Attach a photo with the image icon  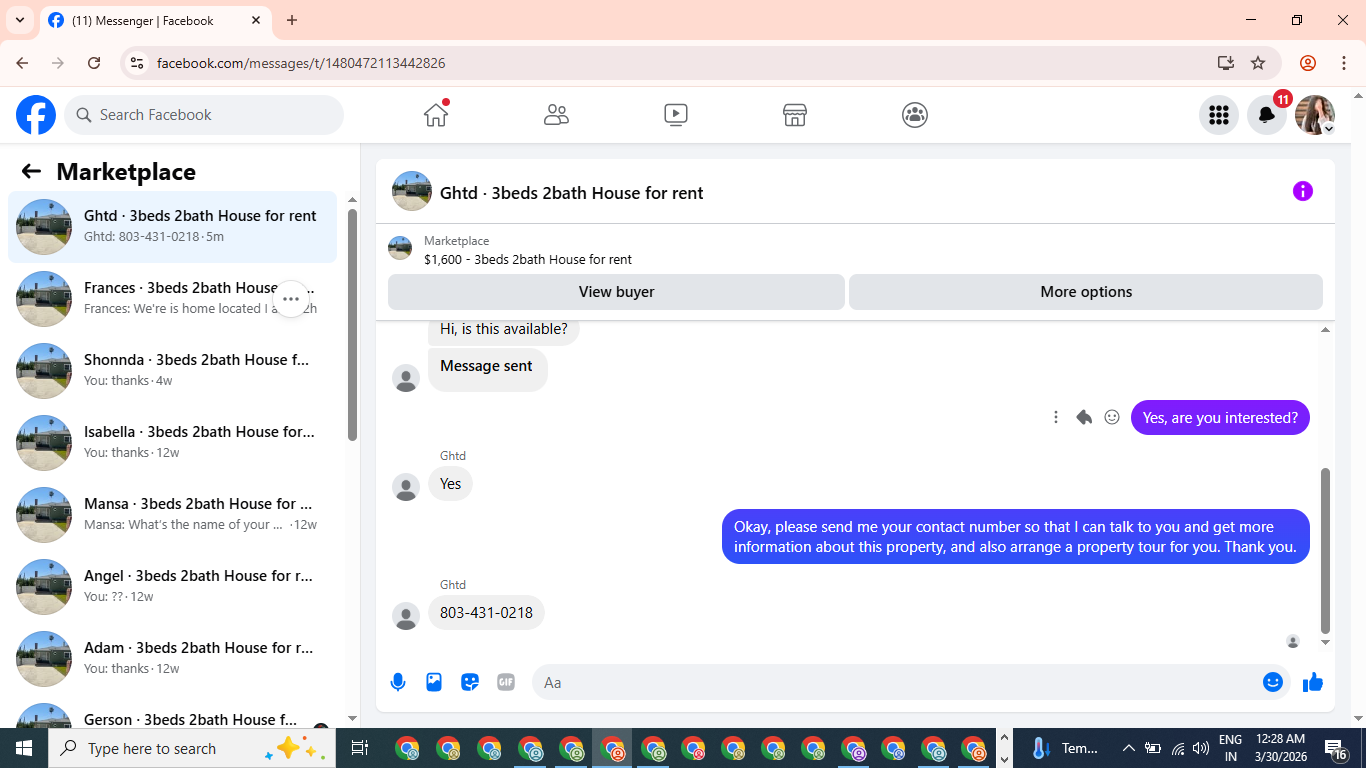click(x=434, y=682)
